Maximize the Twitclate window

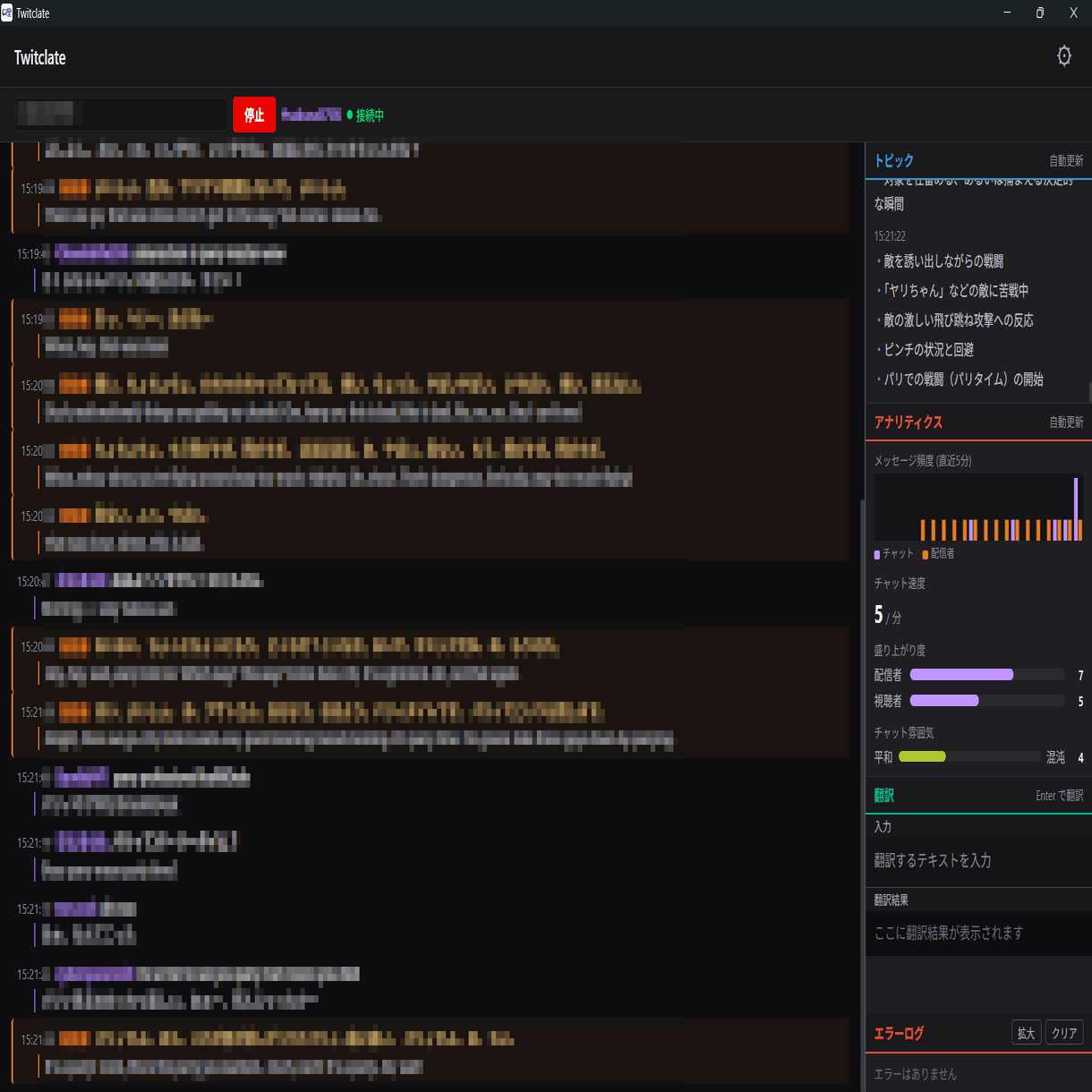click(1040, 13)
